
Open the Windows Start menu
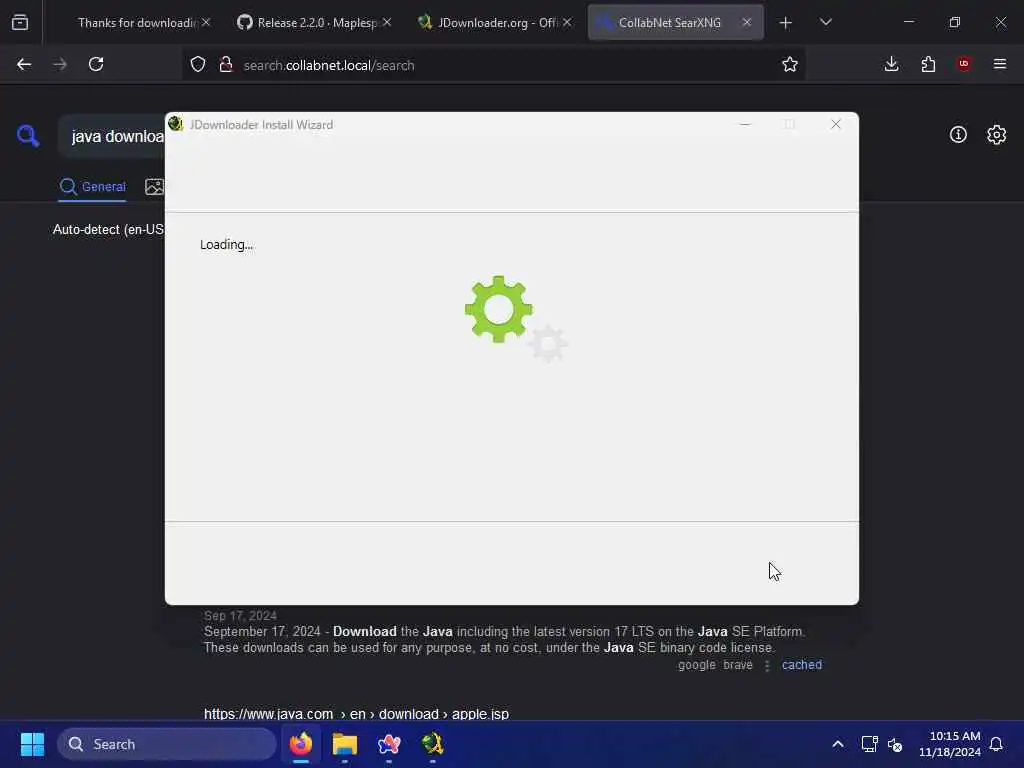tap(32, 744)
